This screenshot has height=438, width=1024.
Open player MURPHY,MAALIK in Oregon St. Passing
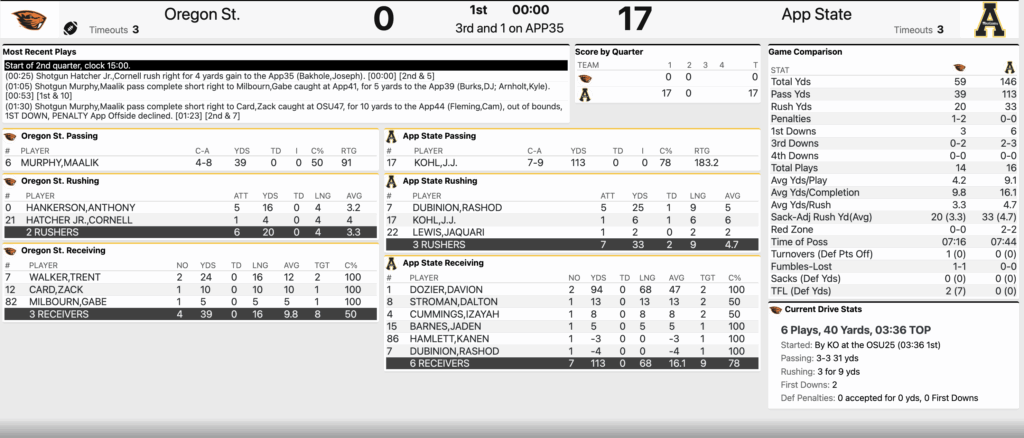click(54, 162)
